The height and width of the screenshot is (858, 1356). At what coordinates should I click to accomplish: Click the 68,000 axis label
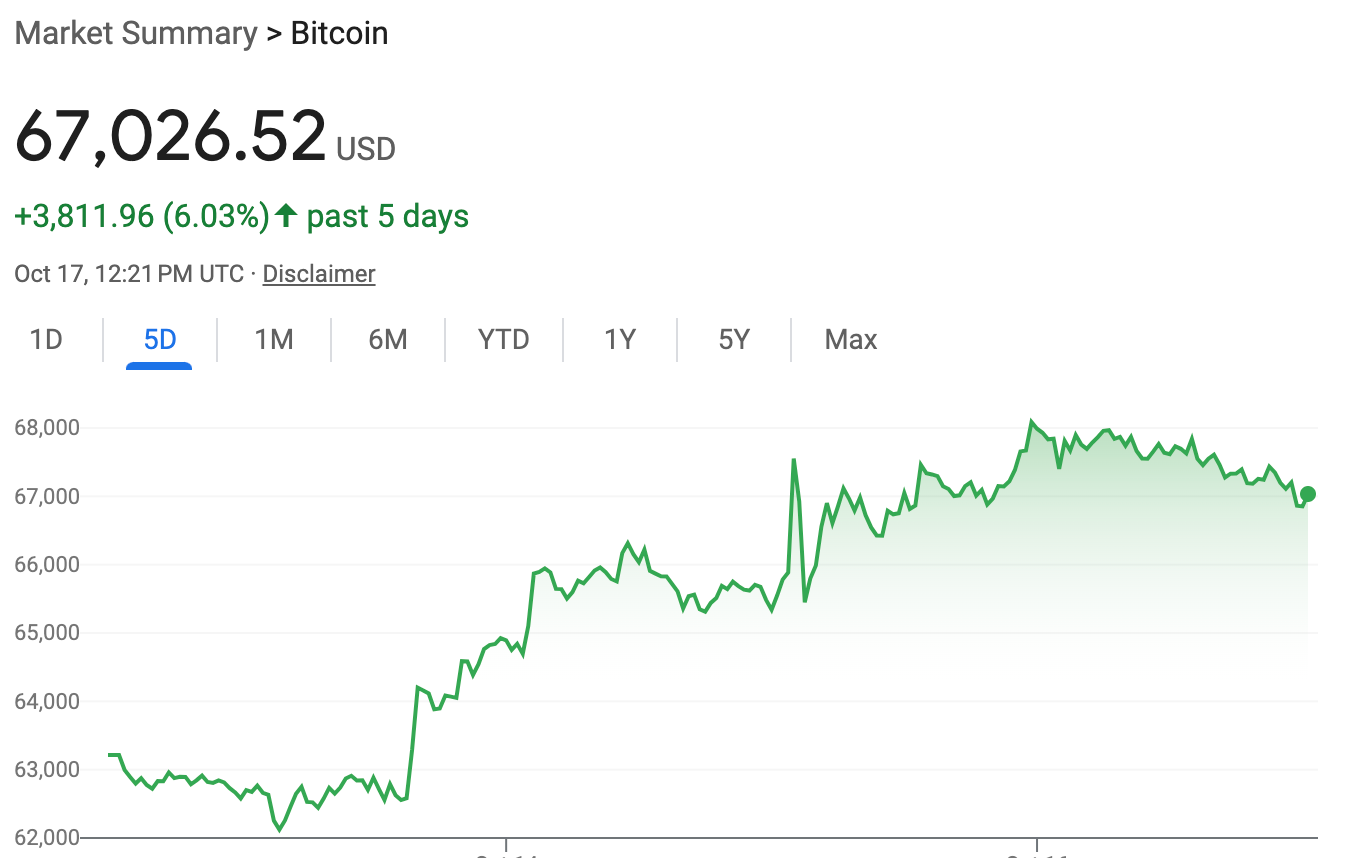(48, 426)
